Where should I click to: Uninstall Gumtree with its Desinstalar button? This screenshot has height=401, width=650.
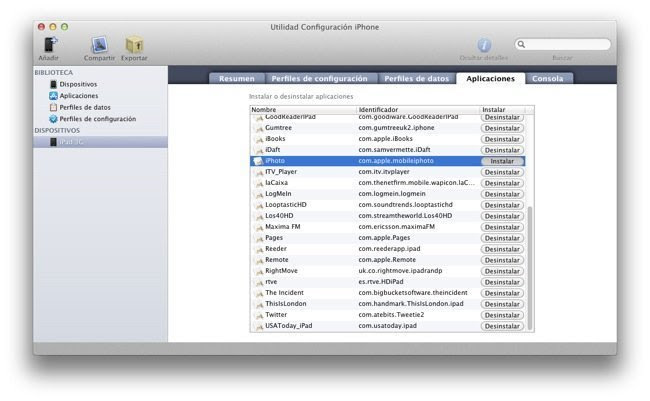(x=502, y=128)
